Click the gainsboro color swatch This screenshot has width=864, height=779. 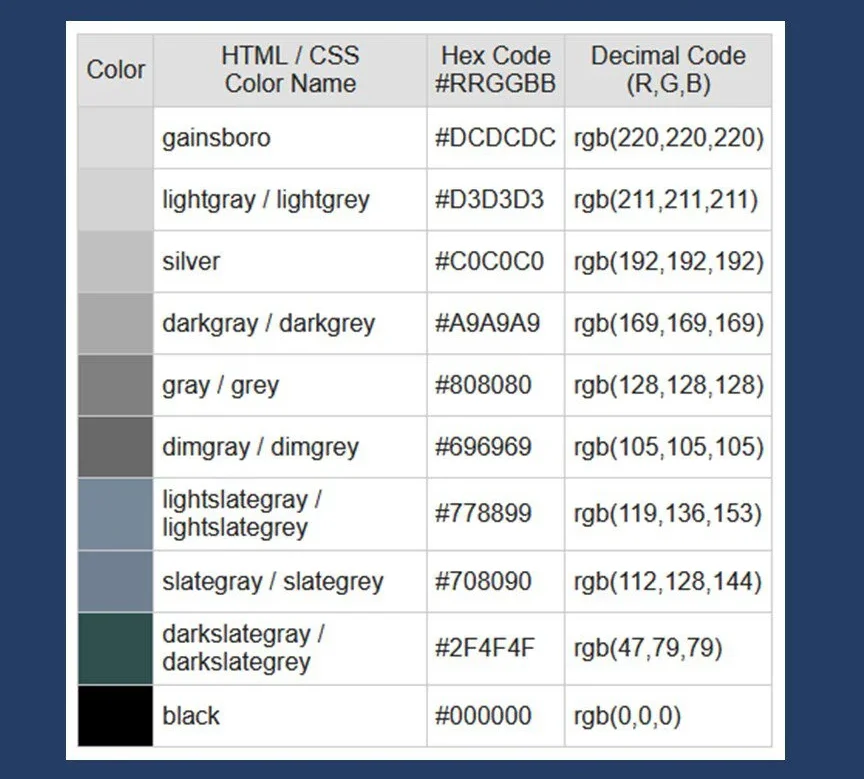click(115, 138)
